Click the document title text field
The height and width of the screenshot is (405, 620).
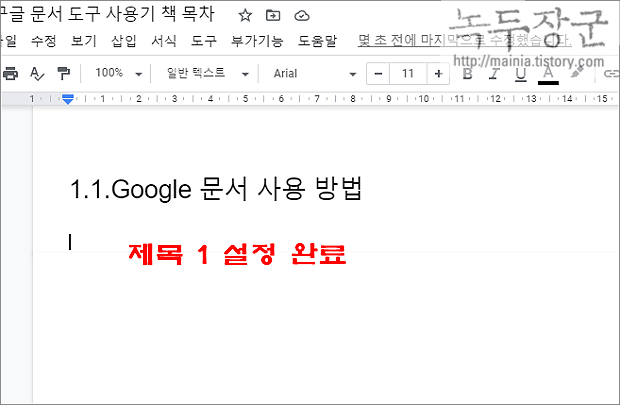coord(107,14)
